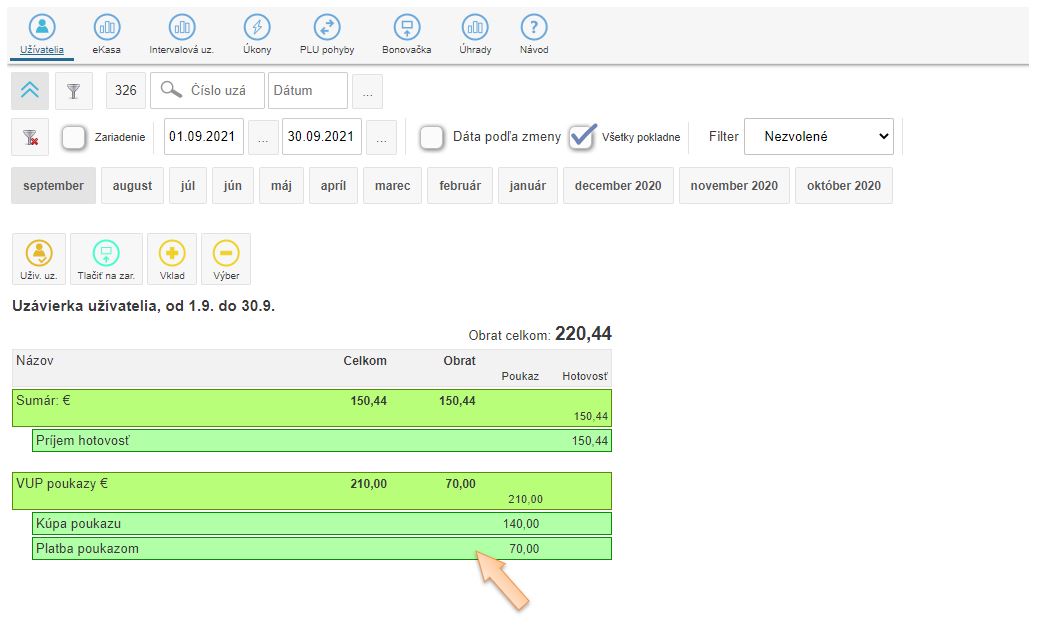Uncheck the Všetky pokladne checkbox

click(582, 137)
